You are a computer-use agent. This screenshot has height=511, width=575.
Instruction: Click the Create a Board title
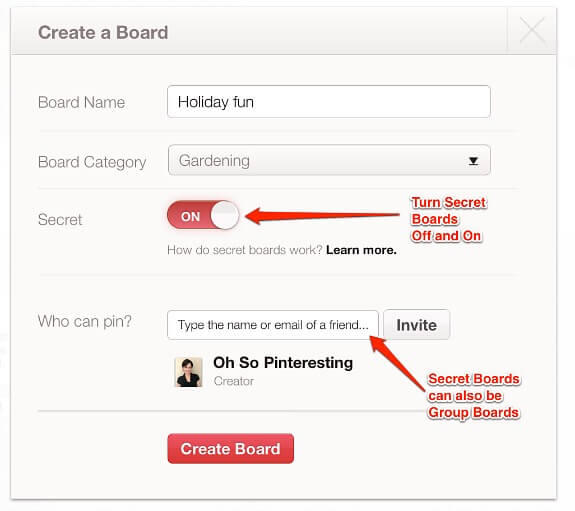click(103, 32)
